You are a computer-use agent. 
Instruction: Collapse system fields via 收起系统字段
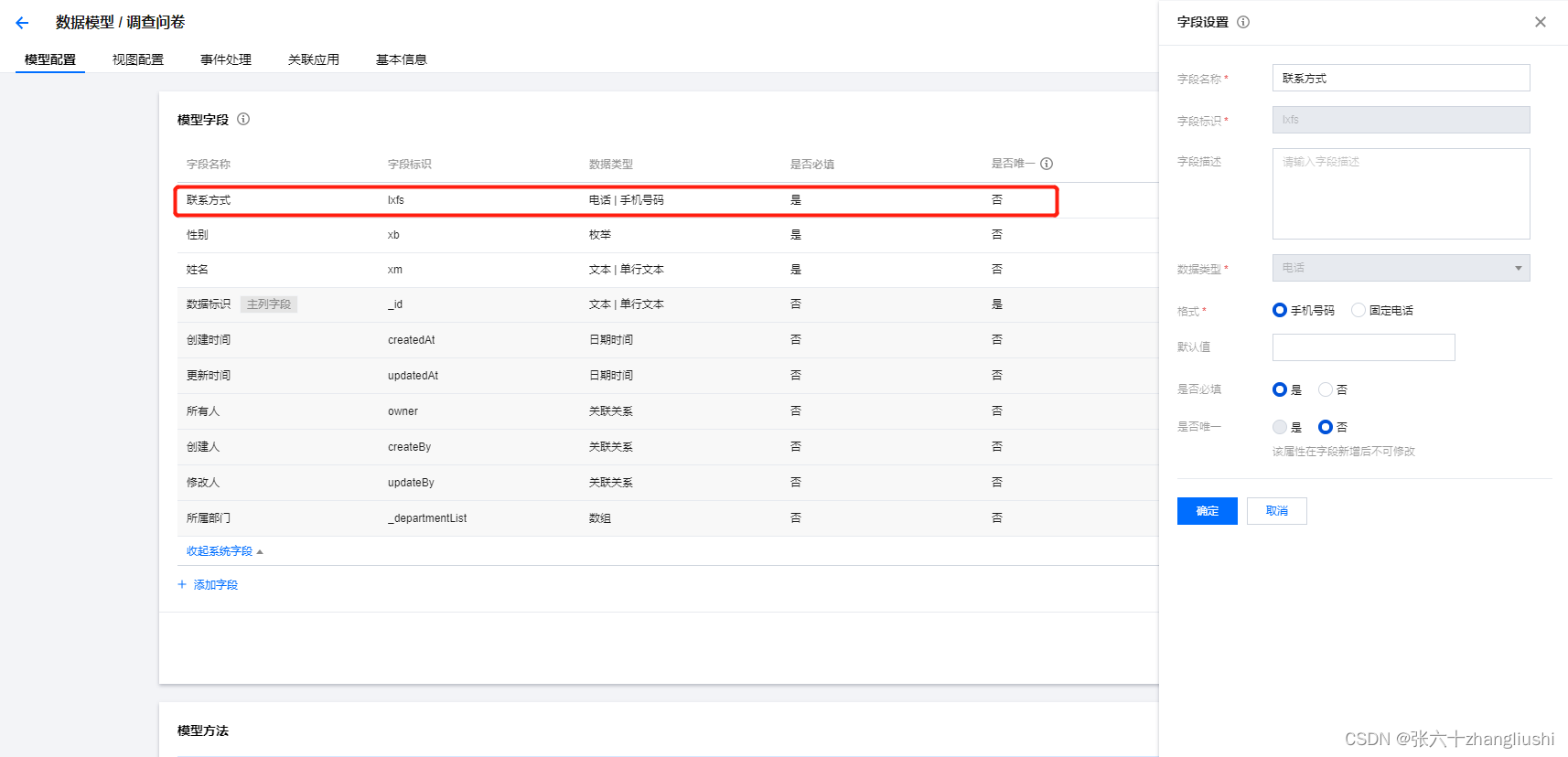224,551
